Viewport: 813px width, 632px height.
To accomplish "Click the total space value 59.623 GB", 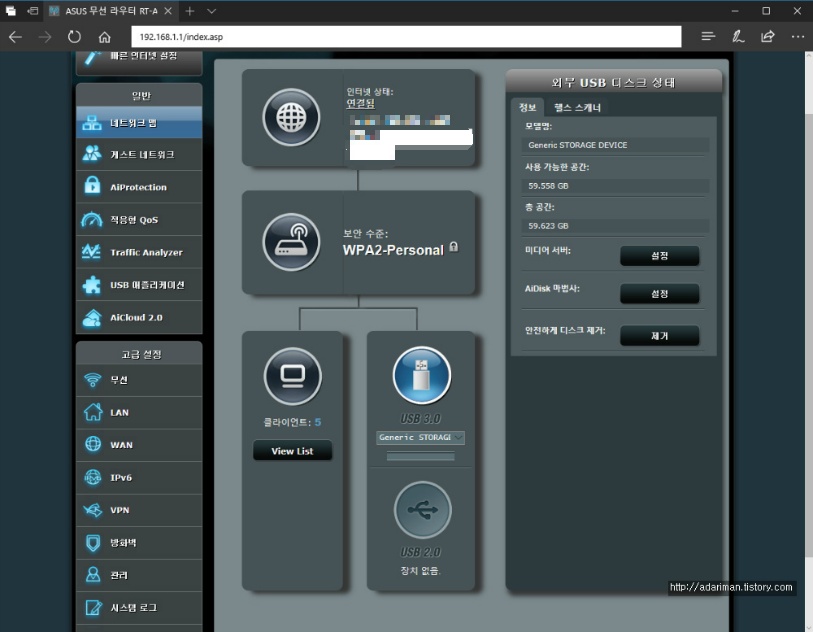I will 548,226.
